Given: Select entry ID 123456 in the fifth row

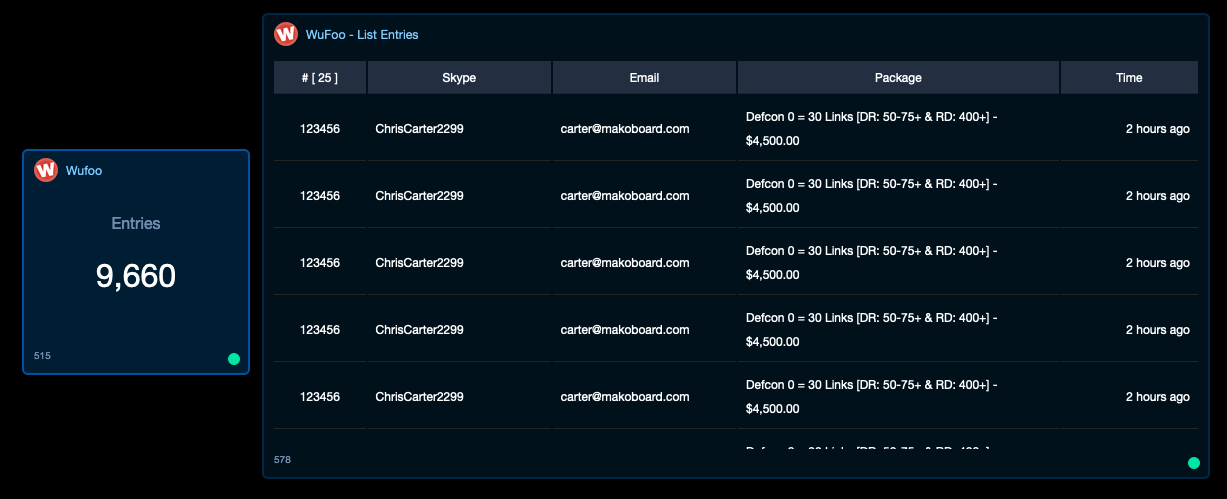Looking at the screenshot, I should tap(320, 397).
